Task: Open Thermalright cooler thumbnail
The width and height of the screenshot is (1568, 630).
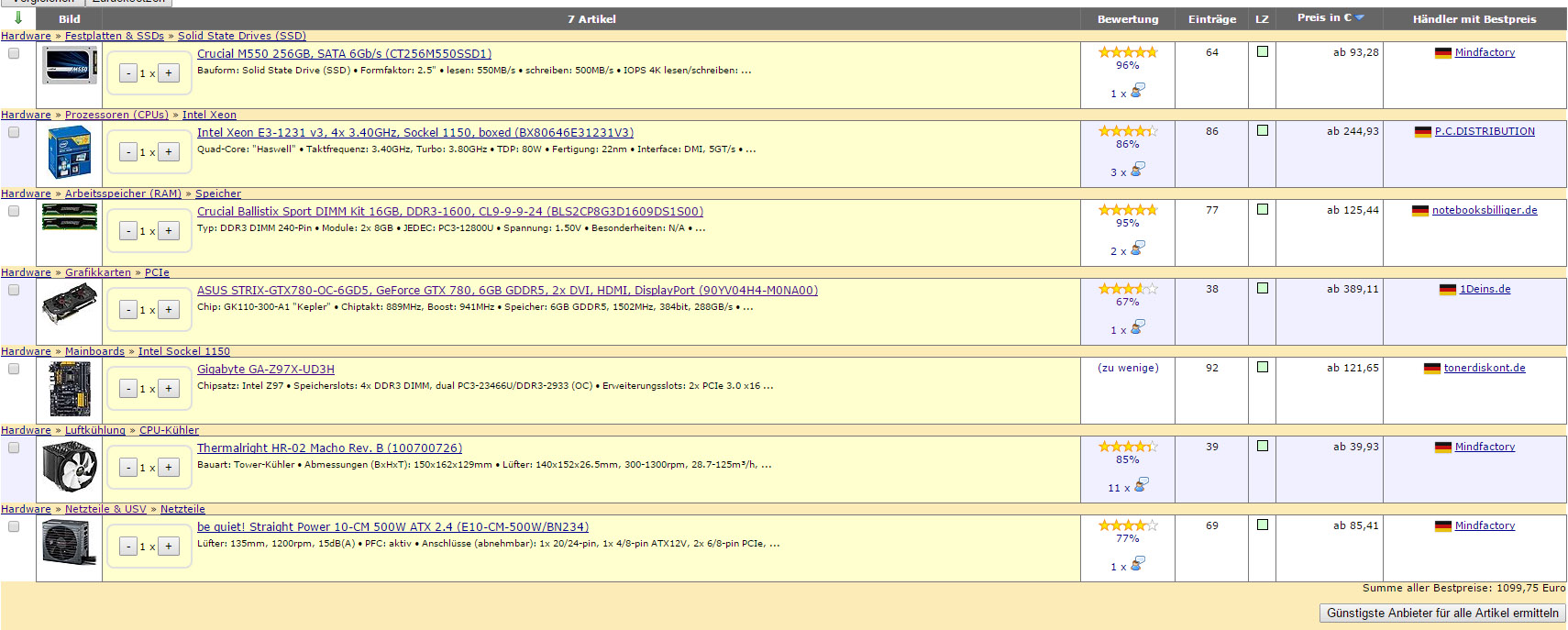Action: tap(70, 467)
